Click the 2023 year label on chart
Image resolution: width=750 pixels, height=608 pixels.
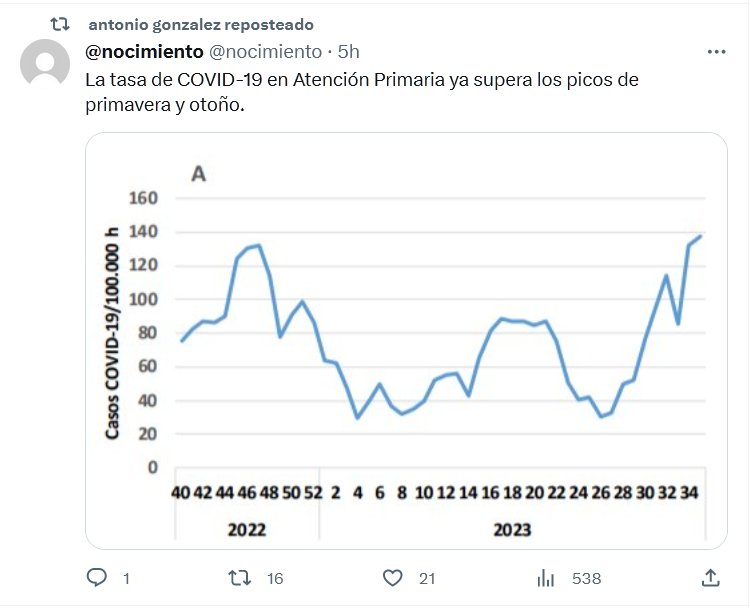click(x=512, y=529)
